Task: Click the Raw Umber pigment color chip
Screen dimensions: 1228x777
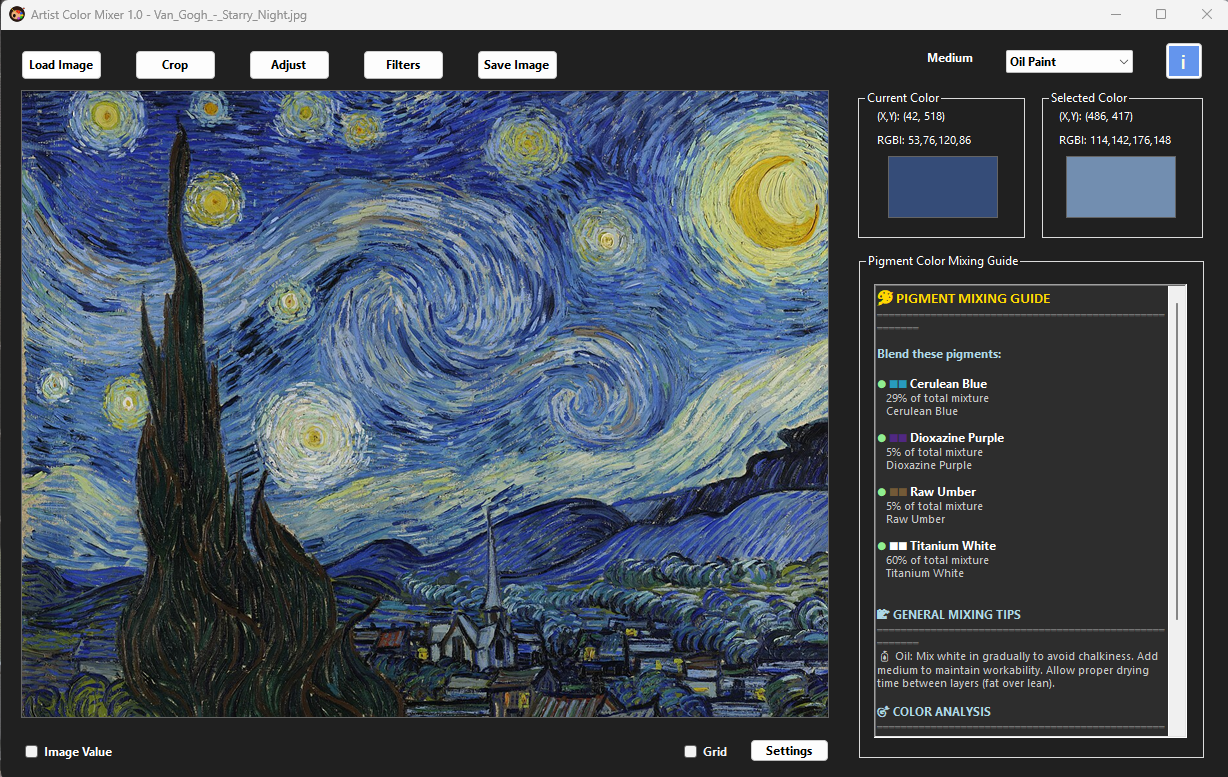Action: coord(897,492)
